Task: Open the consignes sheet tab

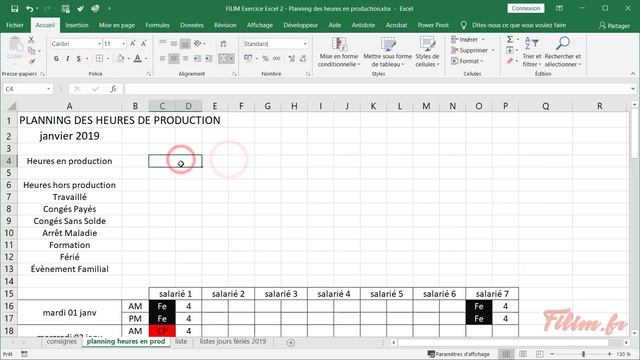Action: click(x=61, y=341)
